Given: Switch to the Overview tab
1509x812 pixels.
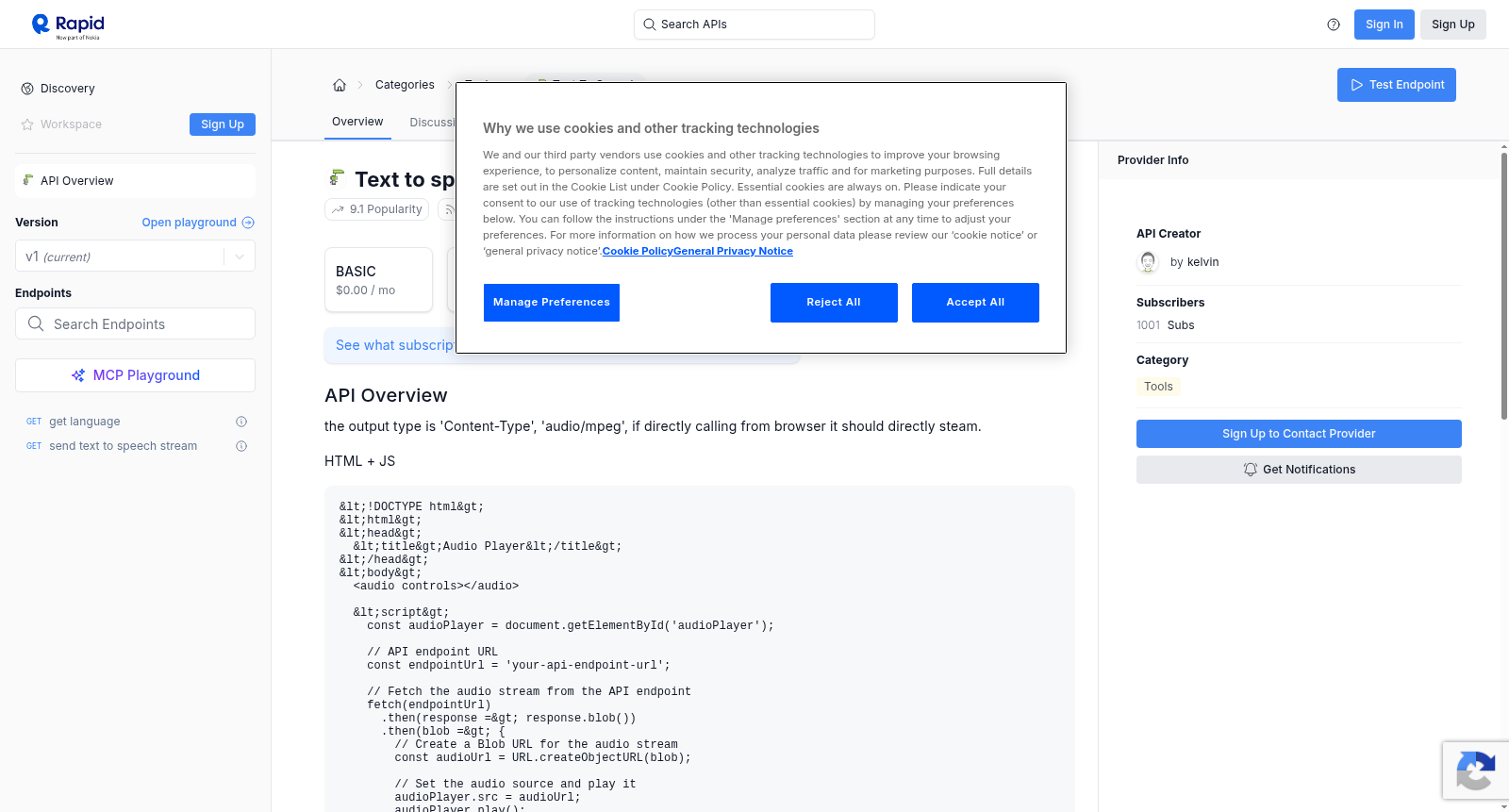Looking at the screenshot, I should click(357, 122).
